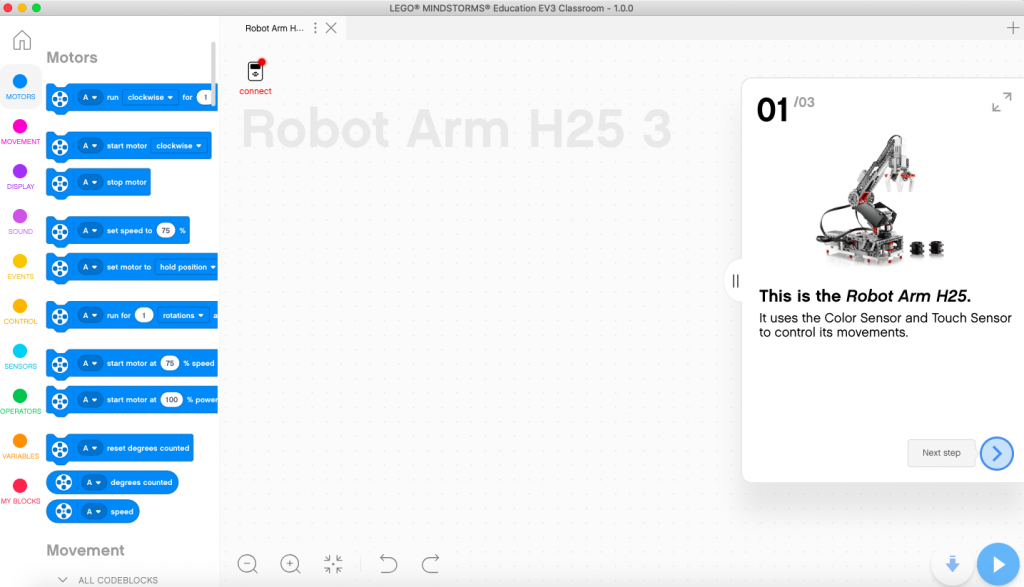Open the clockwise direction dropdown
Screen dimensions: 1024x587
150,98
